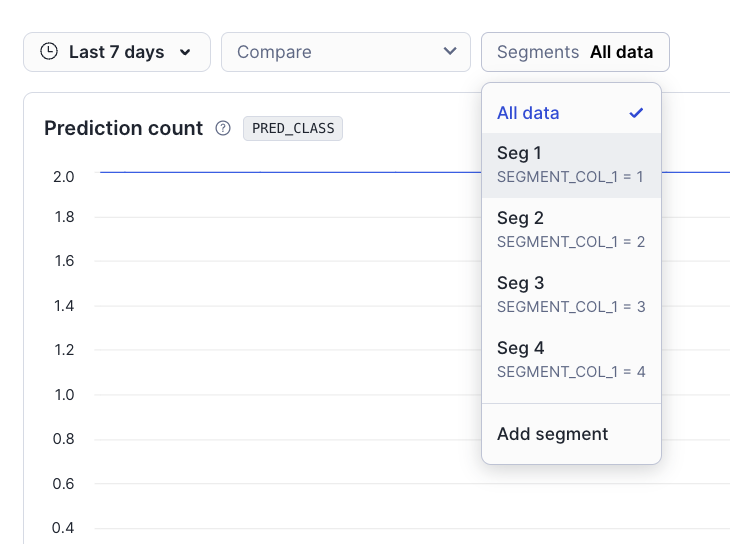The height and width of the screenshot is (544, 730).
Task: Click the PRED_CLASS tag
Action: tap(293, 128)
